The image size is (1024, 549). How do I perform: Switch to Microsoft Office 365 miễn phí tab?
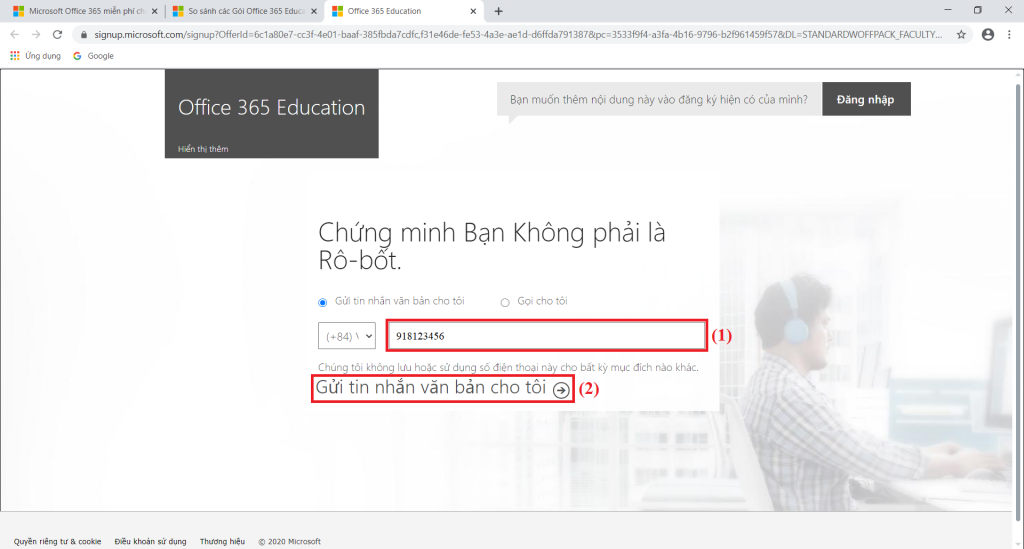tap(85, 11)
